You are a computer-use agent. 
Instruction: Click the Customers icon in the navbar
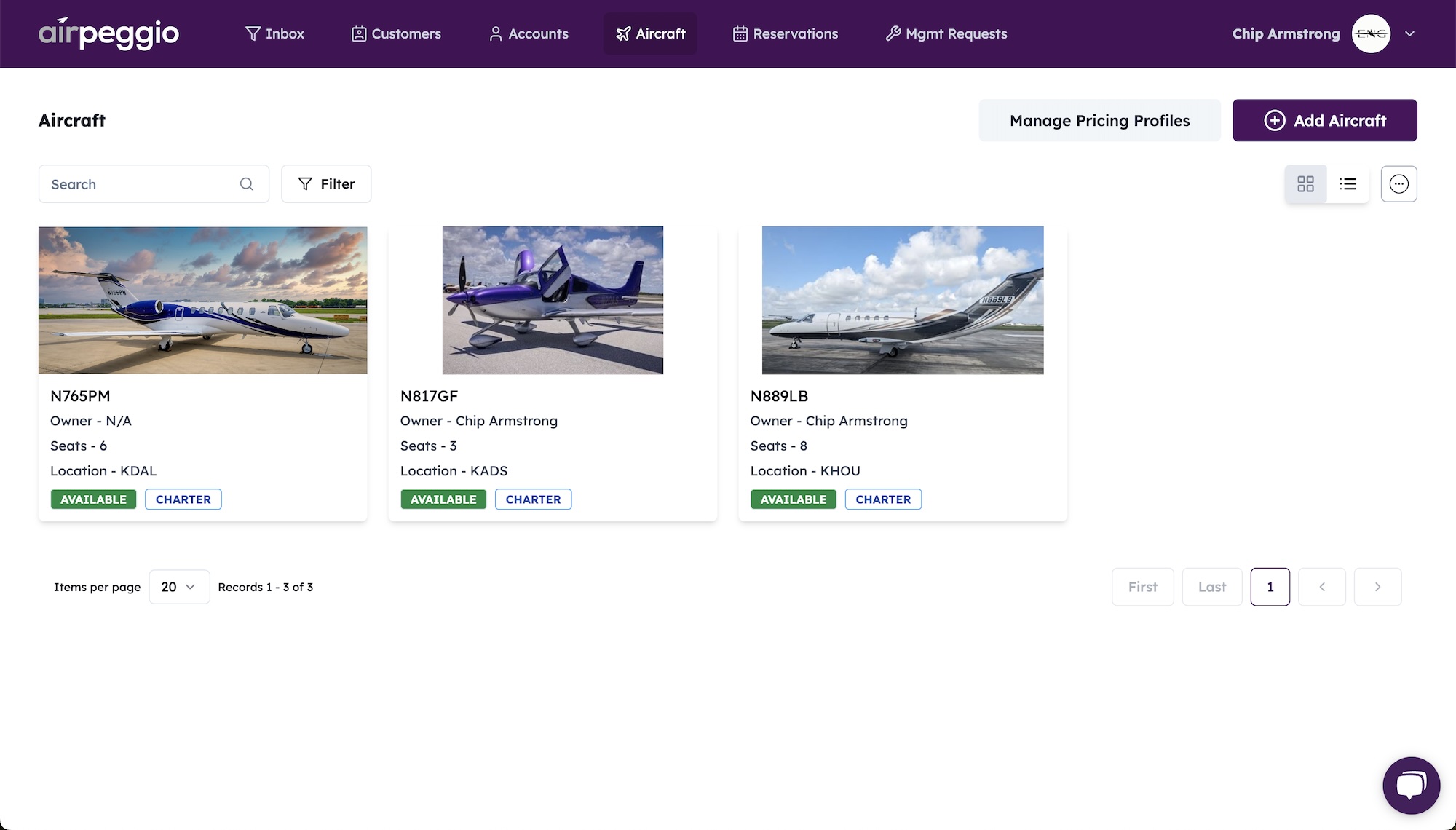click(x=358, y=33)
